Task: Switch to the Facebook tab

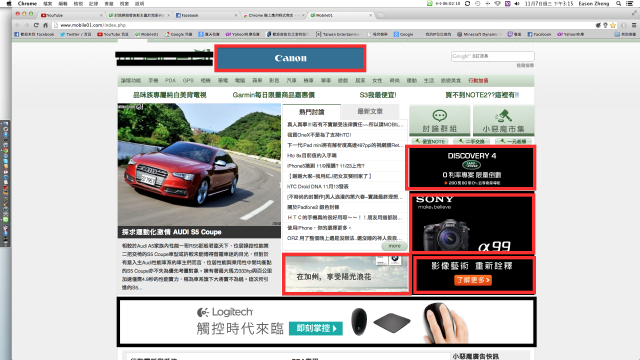Action: click(206, 15)
